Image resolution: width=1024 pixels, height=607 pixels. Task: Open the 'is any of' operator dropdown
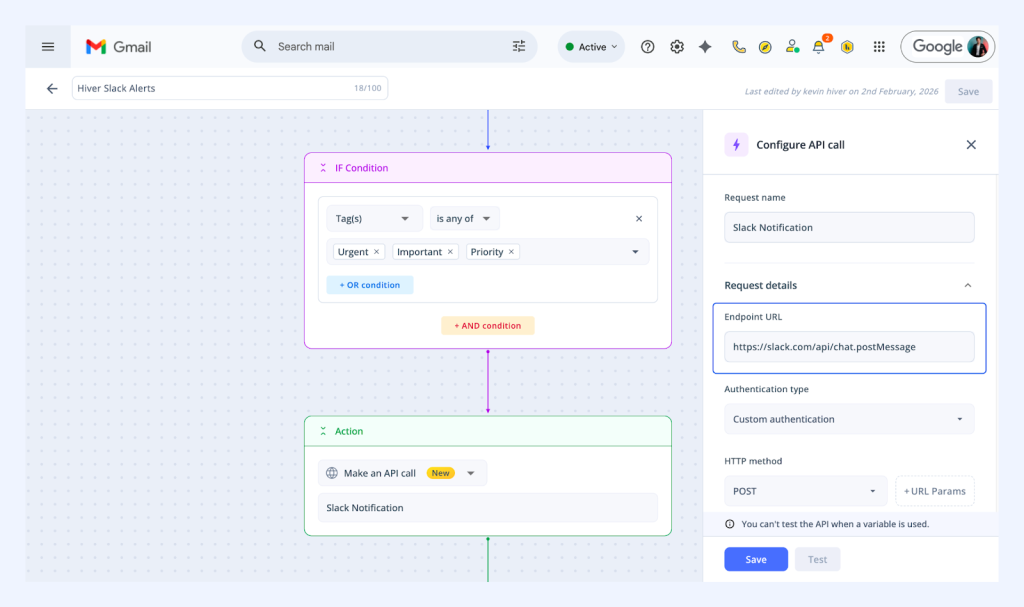click(x=464, y=218)
